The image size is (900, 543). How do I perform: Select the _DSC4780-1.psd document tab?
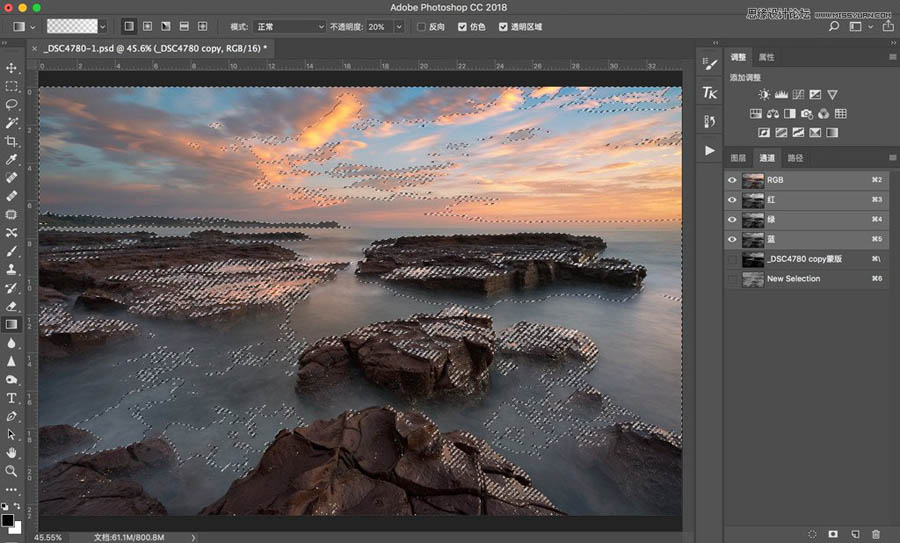(x=155, y=49)
